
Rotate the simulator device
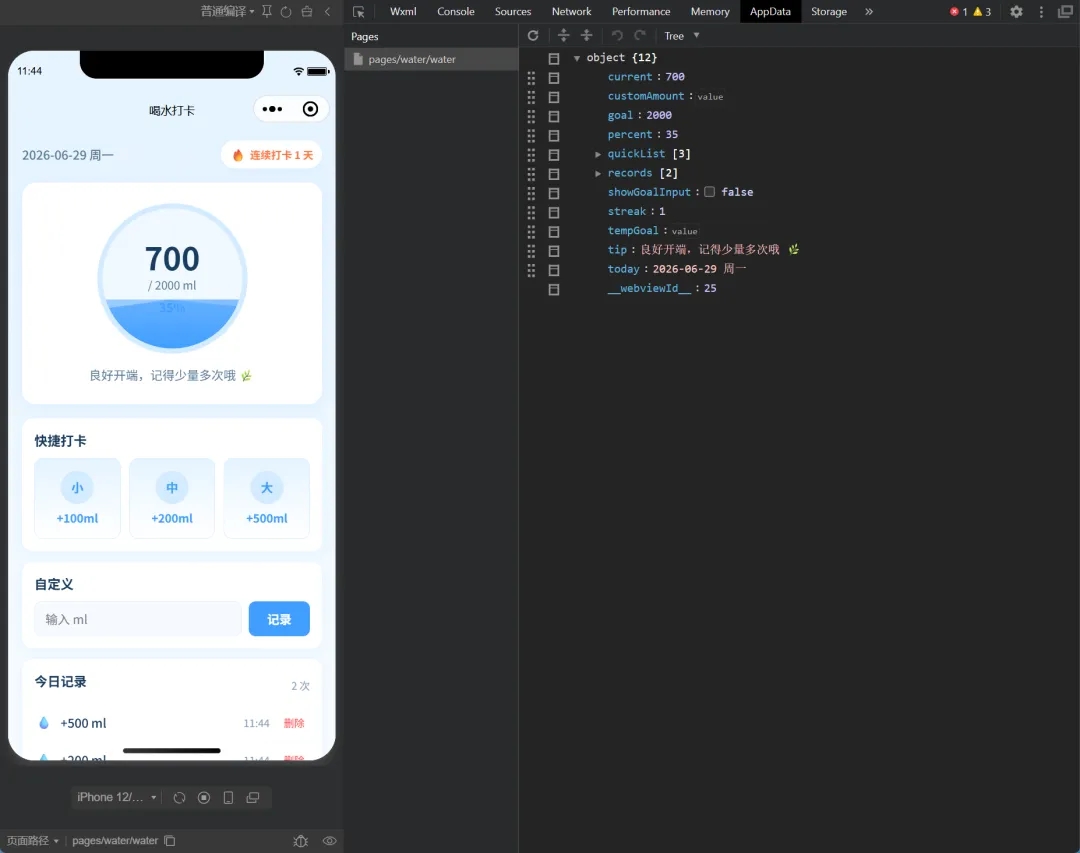tap(179, 798)
